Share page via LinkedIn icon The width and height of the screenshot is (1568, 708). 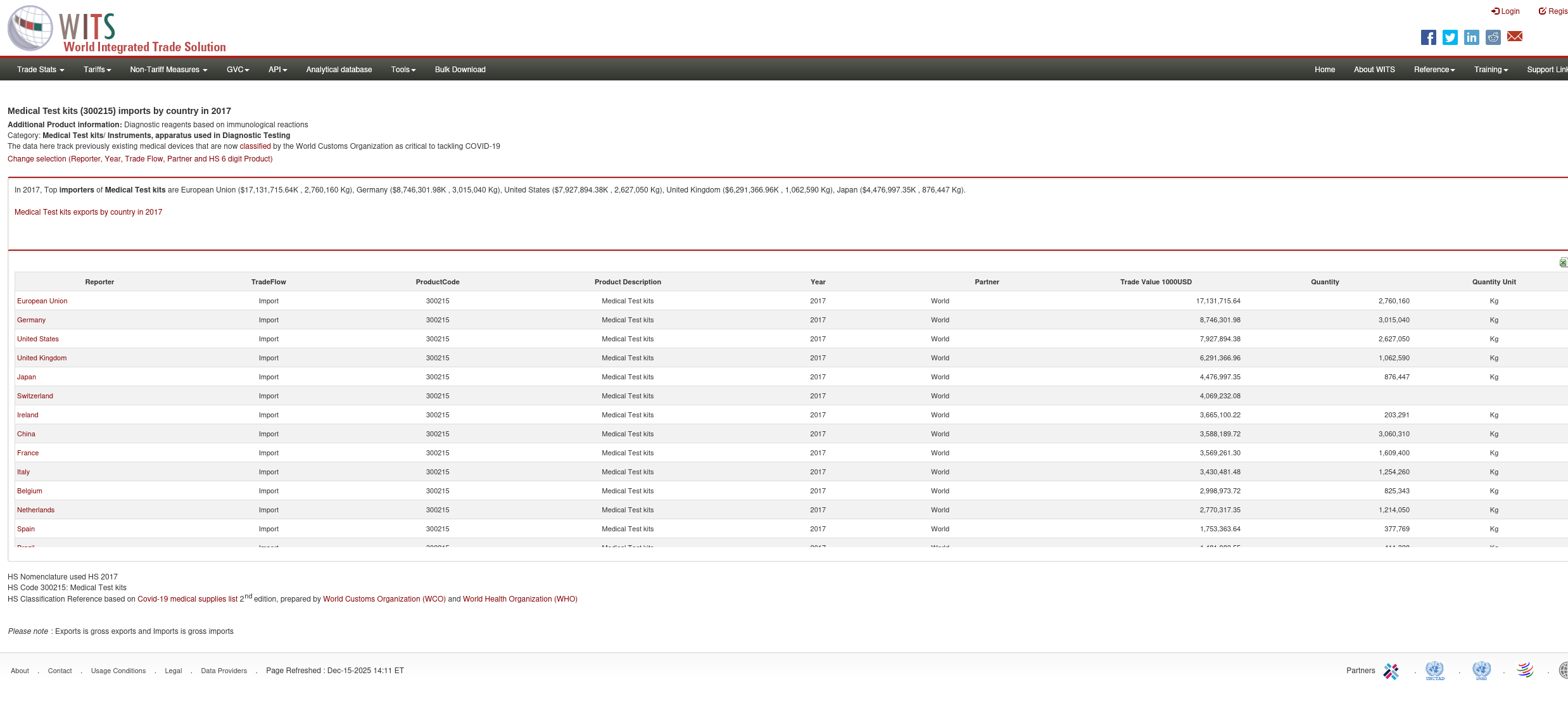pyautogui.click(x=1471, y=37)
